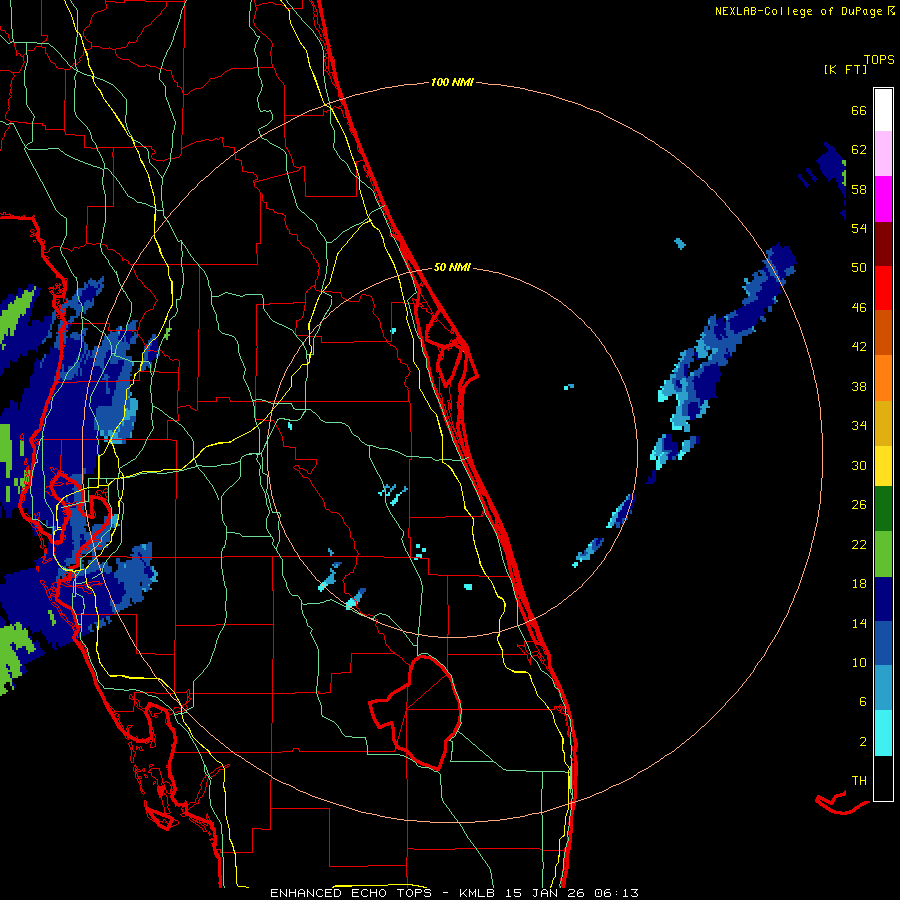Click the Enhanced Echo Tops KMLB caption

(x=454, y=893)
